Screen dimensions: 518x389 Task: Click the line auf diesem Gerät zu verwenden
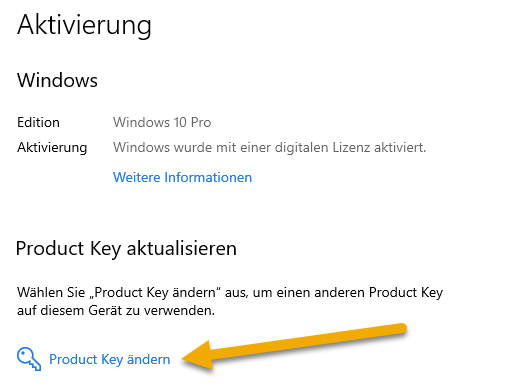[116, 311]
